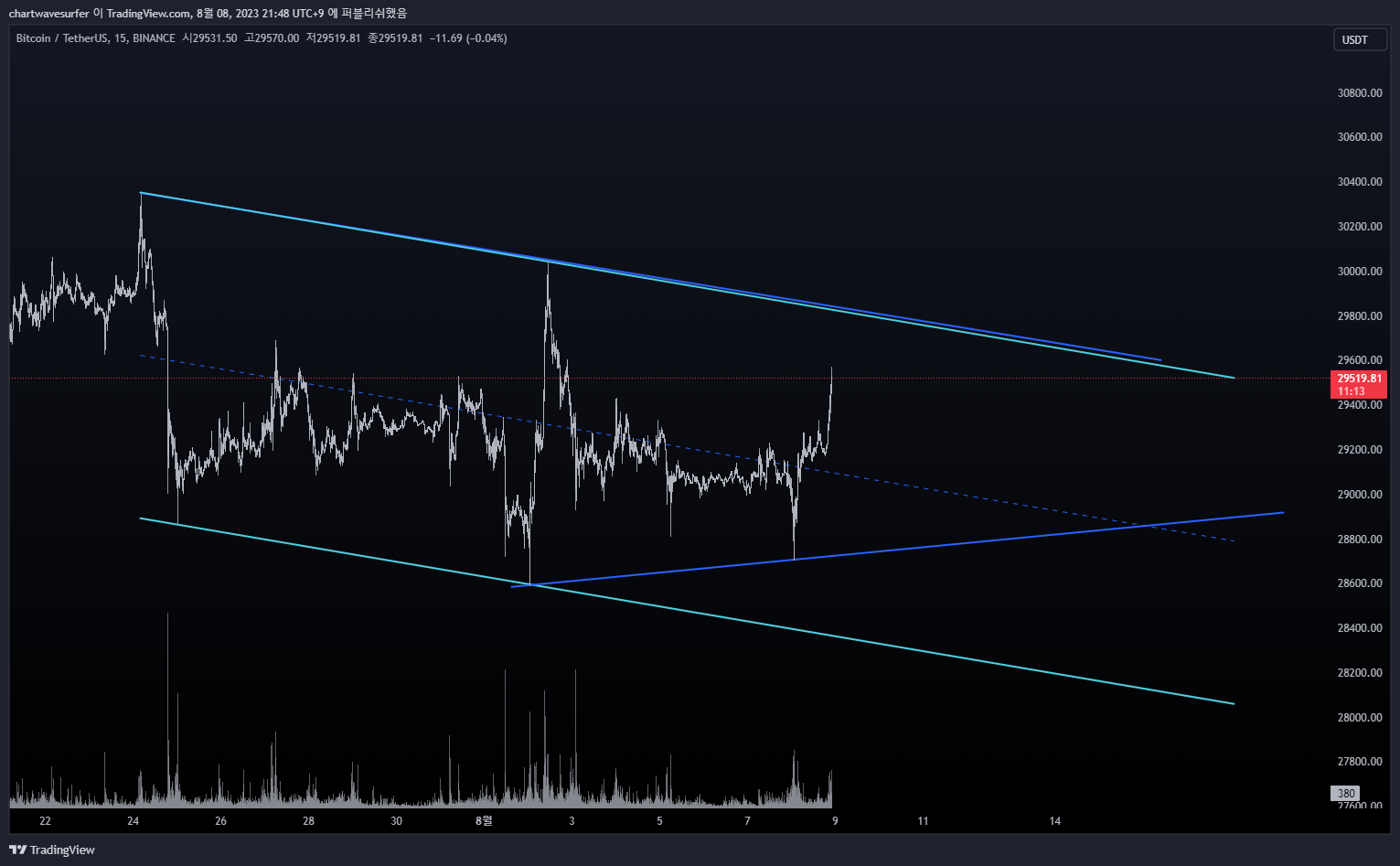Click the chartwavesurfer publisher text in header
Viewport: 1400px width, 866px height.
48,13
